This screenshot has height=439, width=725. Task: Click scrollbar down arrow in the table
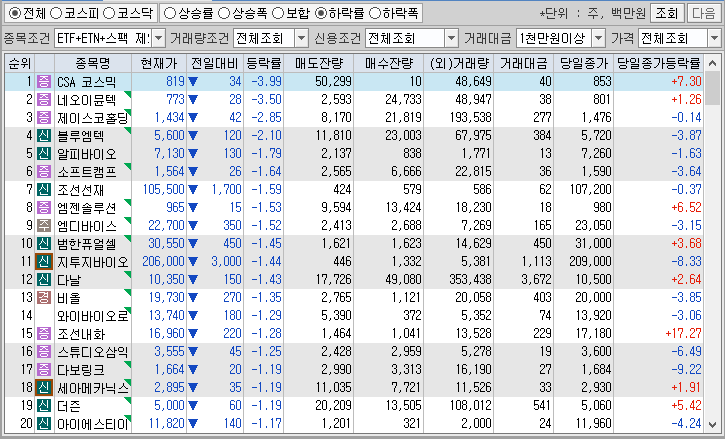click(712, 425)
